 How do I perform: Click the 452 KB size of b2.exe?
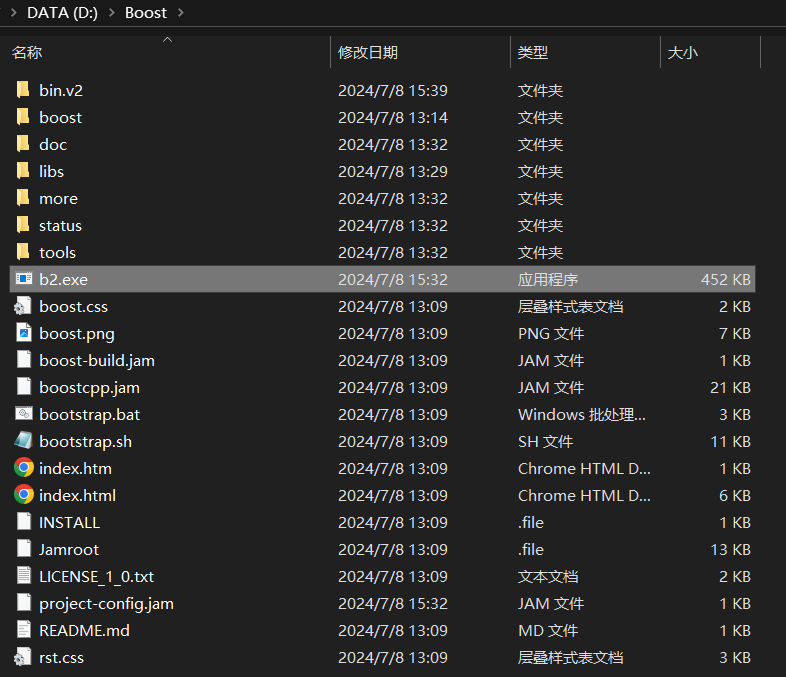coord(725,280)
